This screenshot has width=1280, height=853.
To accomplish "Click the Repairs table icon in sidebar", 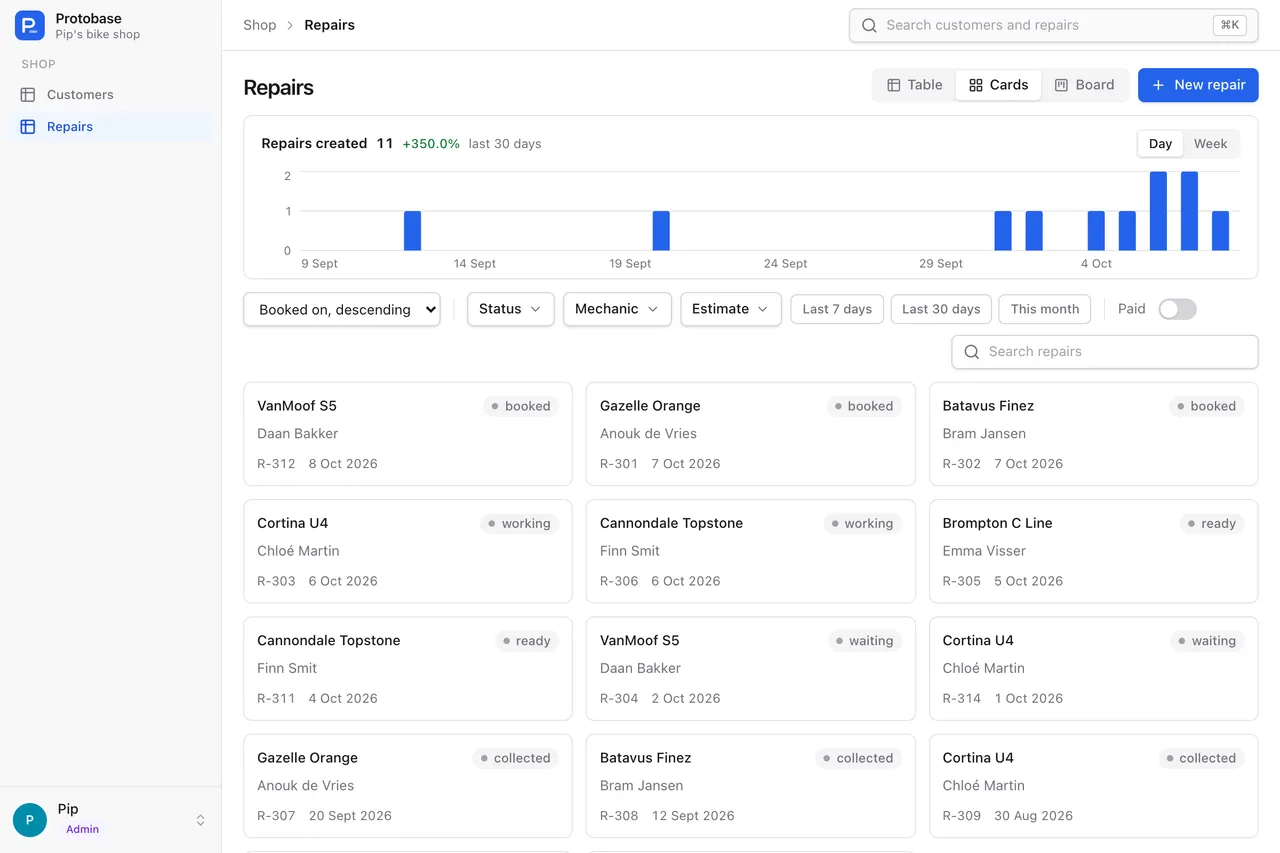I will pos(28,127).
